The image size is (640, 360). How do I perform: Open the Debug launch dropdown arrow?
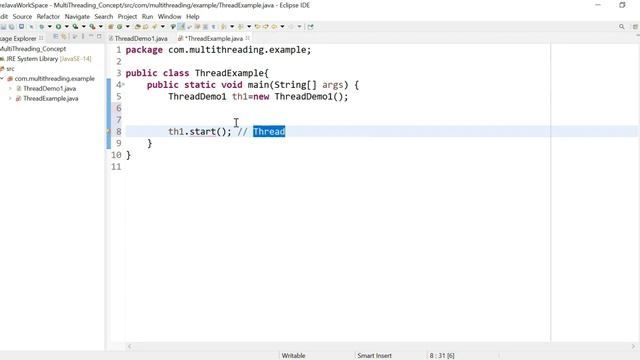click(49, 27)
